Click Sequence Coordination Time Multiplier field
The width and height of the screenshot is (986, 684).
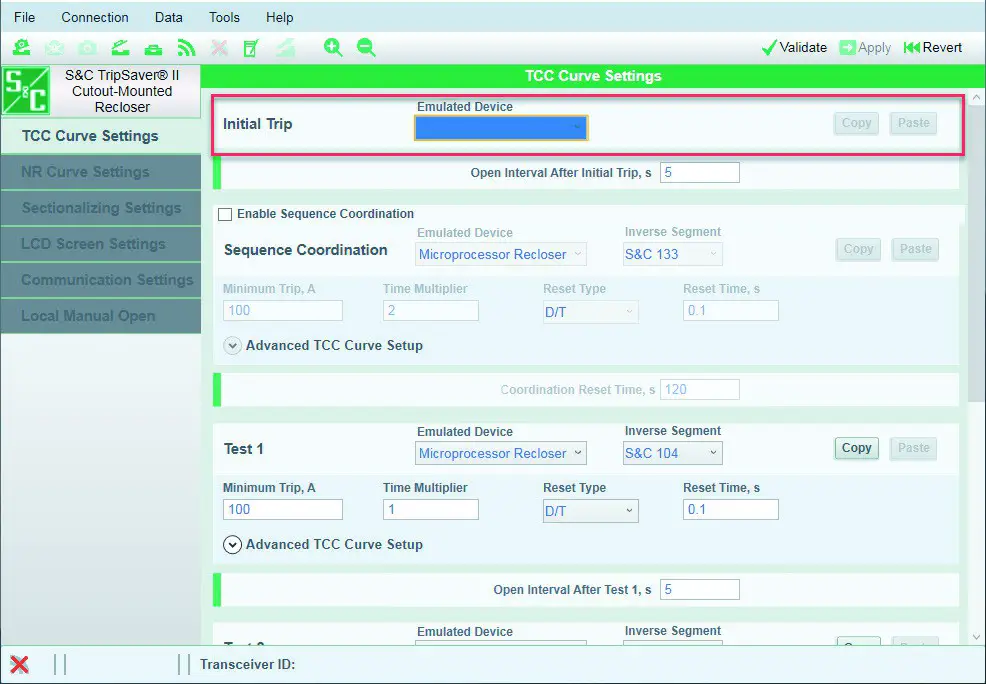[x=430, y=311]
